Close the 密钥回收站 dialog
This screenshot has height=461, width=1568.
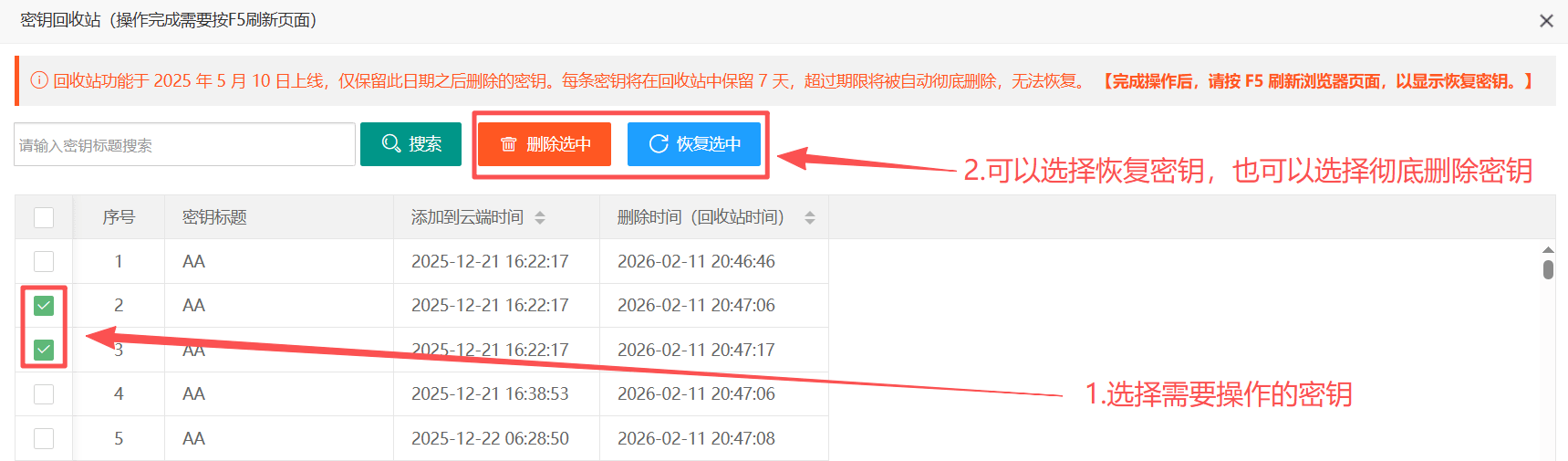[1546, 21]
